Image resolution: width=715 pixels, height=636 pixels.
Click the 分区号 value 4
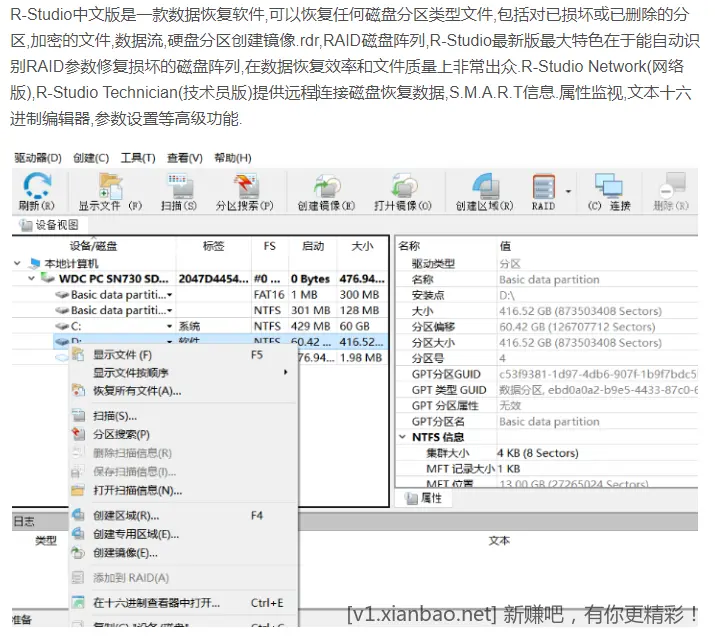[x=502, y=358]
